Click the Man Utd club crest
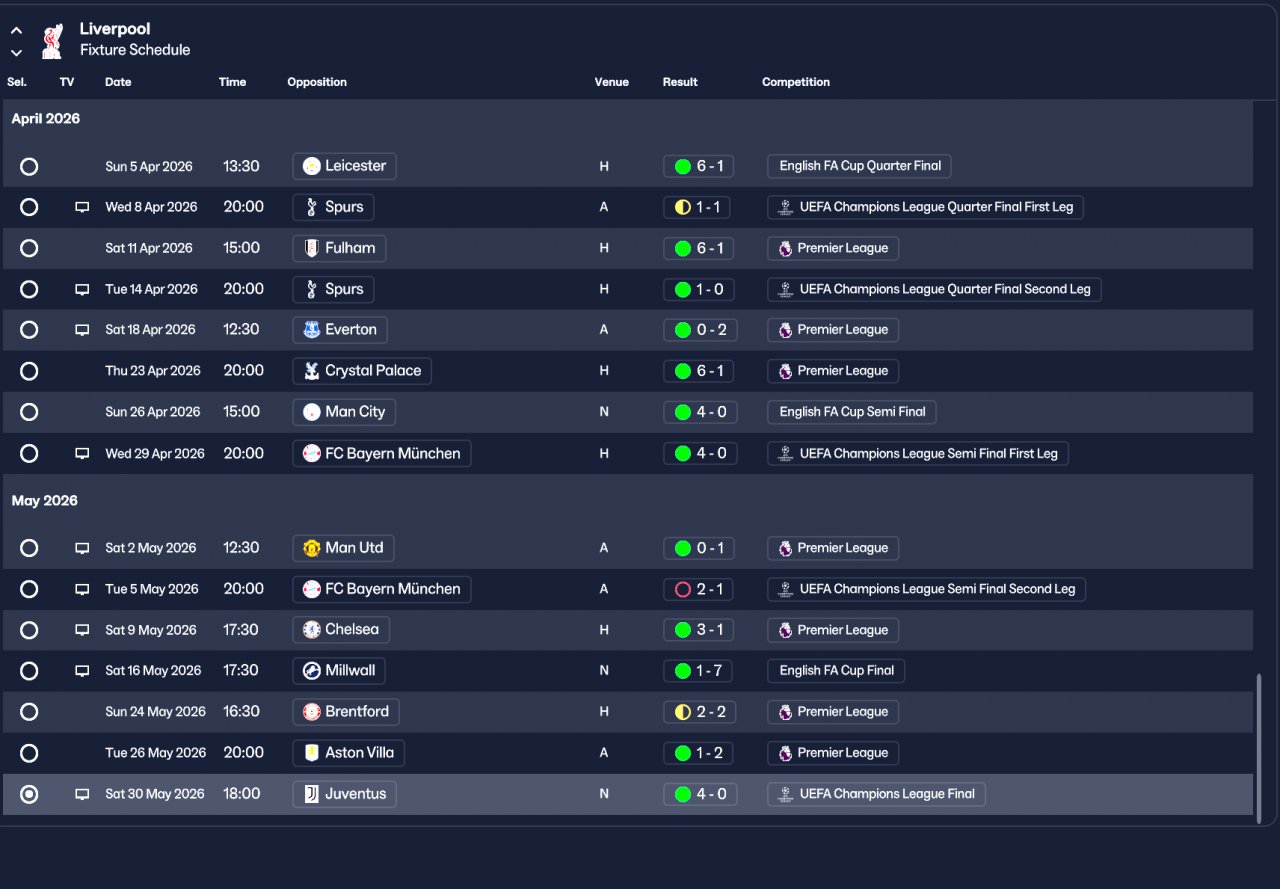This screenshot has height=889, width=1280. 312,548
